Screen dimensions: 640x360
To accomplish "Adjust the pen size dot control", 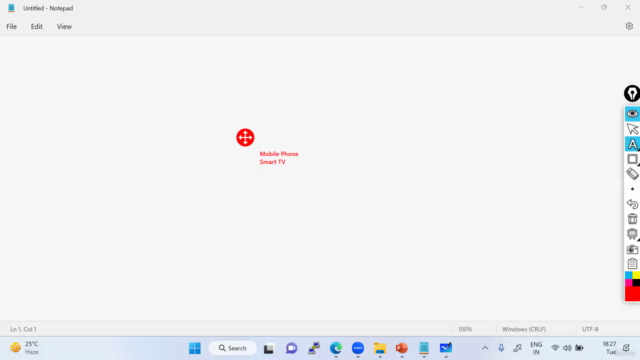I will [x=632, y=189].
